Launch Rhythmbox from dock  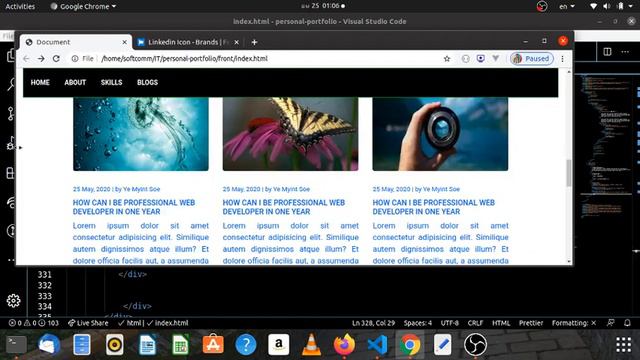pyautogui.click(x=115, y=344)
